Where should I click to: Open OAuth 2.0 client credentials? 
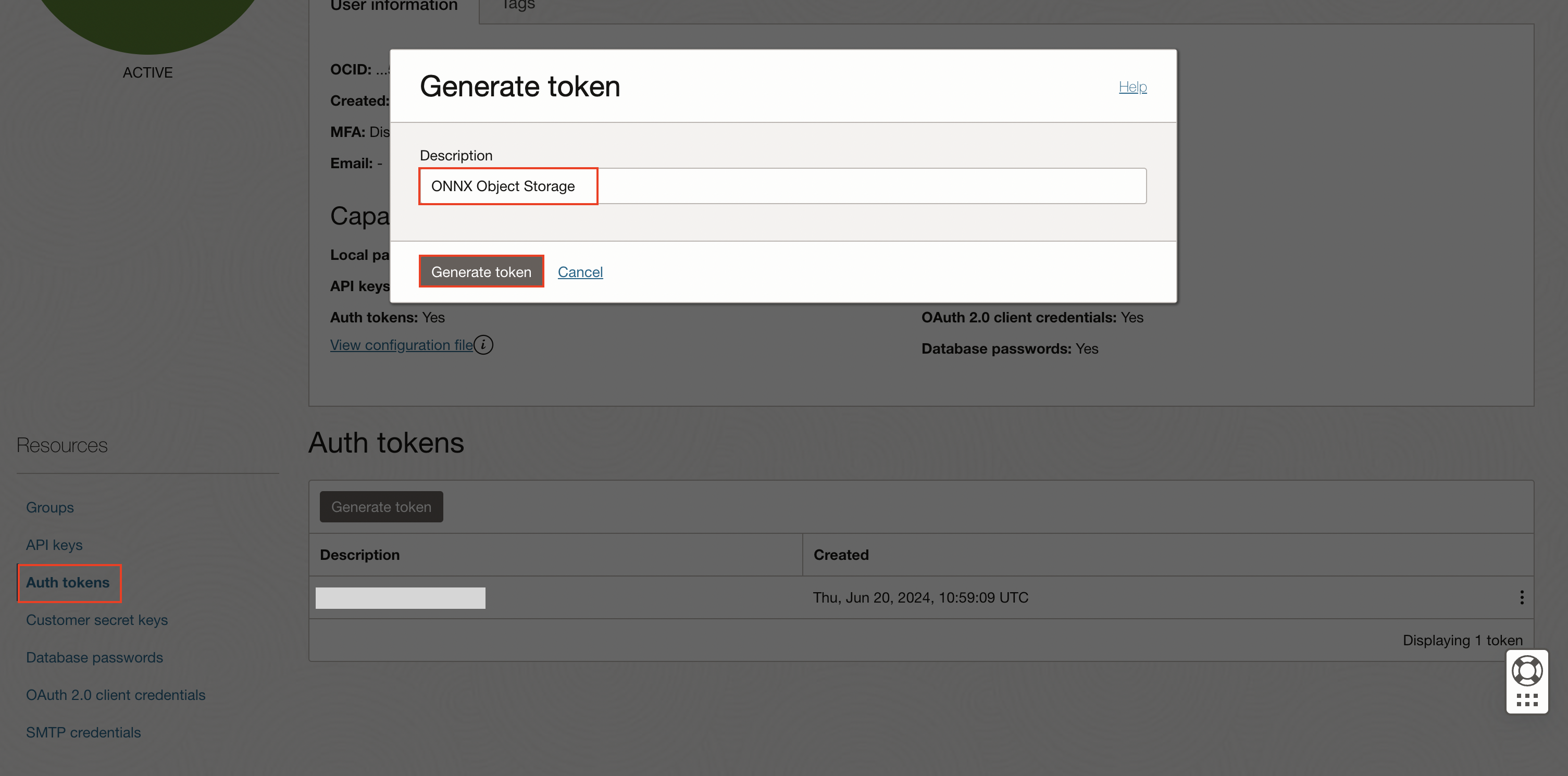coord(116,695)
